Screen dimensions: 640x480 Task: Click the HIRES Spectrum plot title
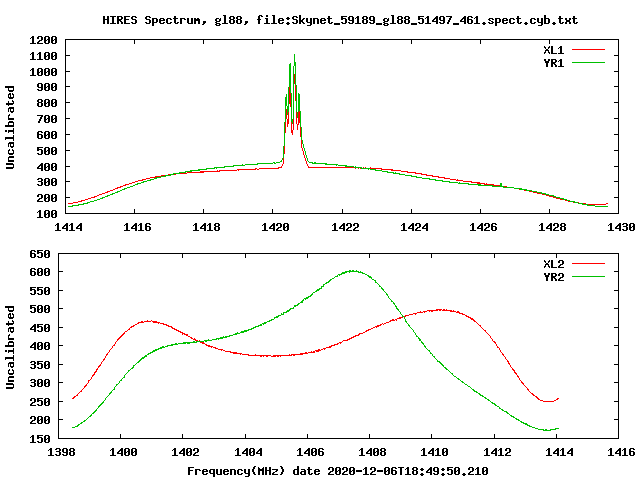(x=340, y=20)
